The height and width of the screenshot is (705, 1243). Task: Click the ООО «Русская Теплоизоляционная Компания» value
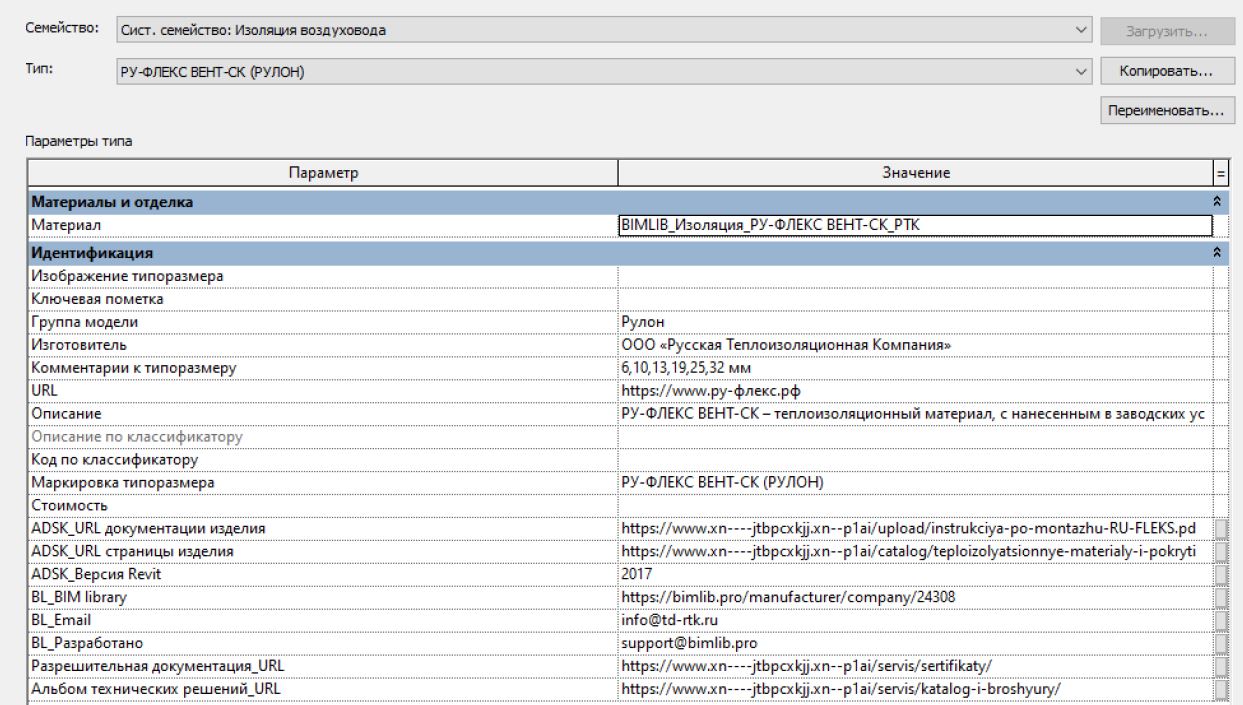pyautogui.click(x=786, y=346)
